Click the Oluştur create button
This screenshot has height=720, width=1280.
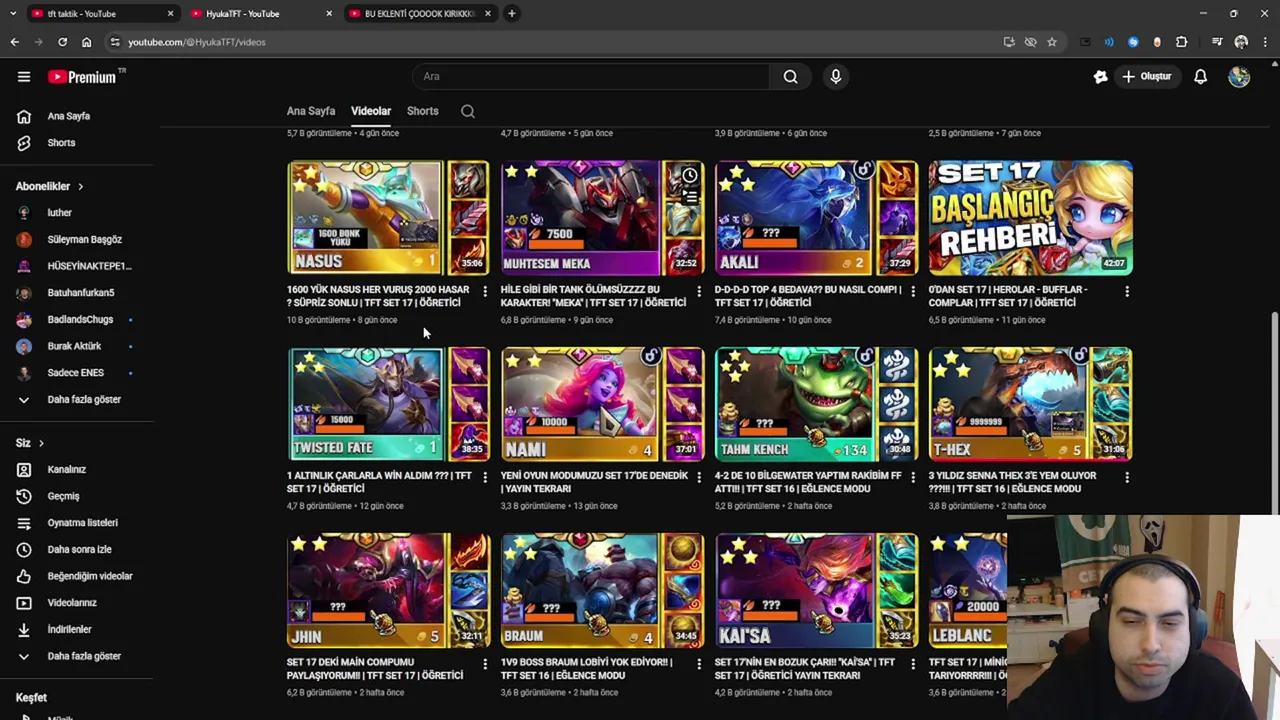(1146, 76)
